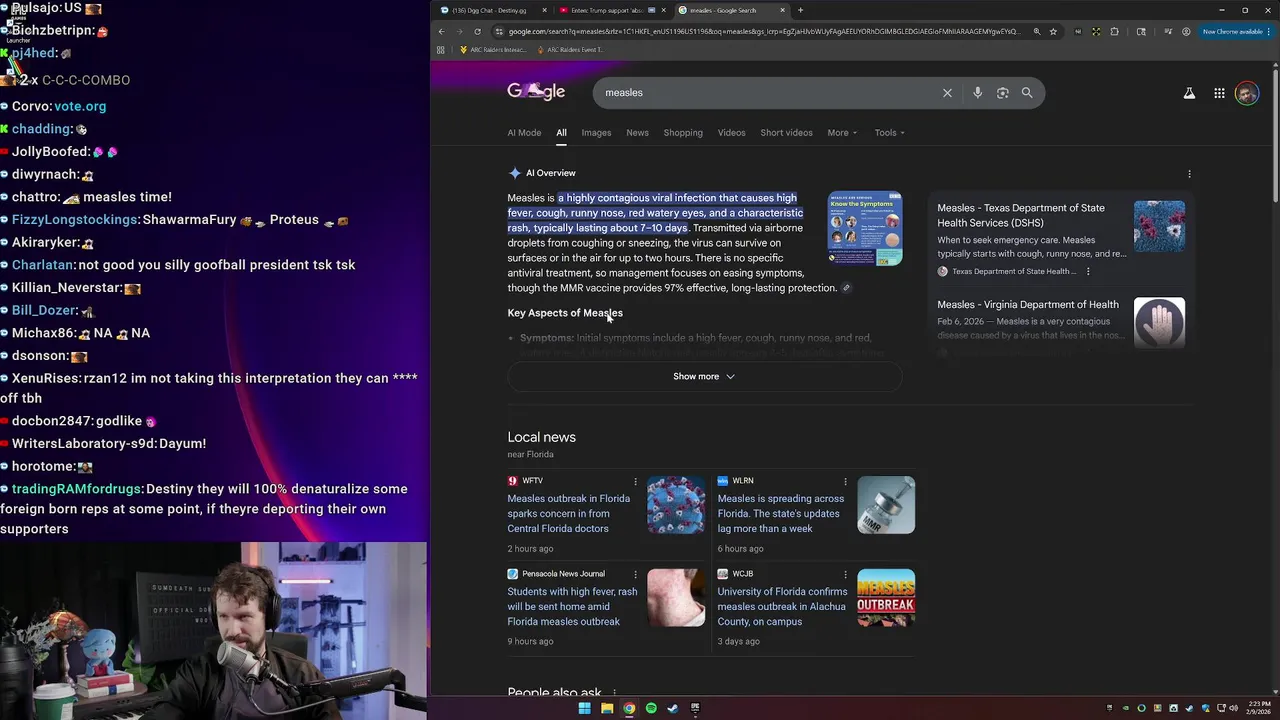Open Steam from taskbar

[673, 708]
